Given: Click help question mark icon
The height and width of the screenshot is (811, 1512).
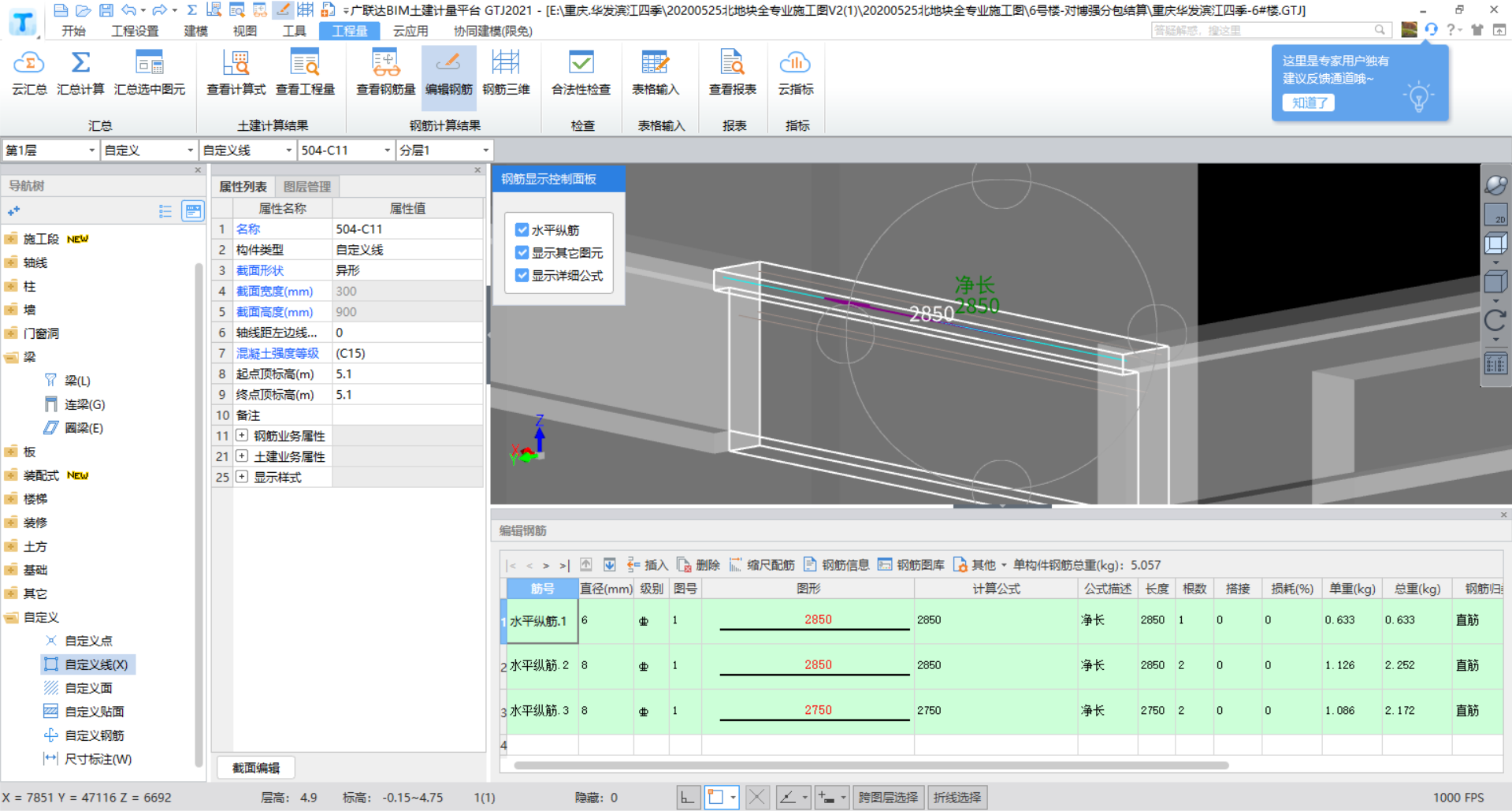Looking at the screenshot, I should pyautogui.click(x=1451, y=30).
